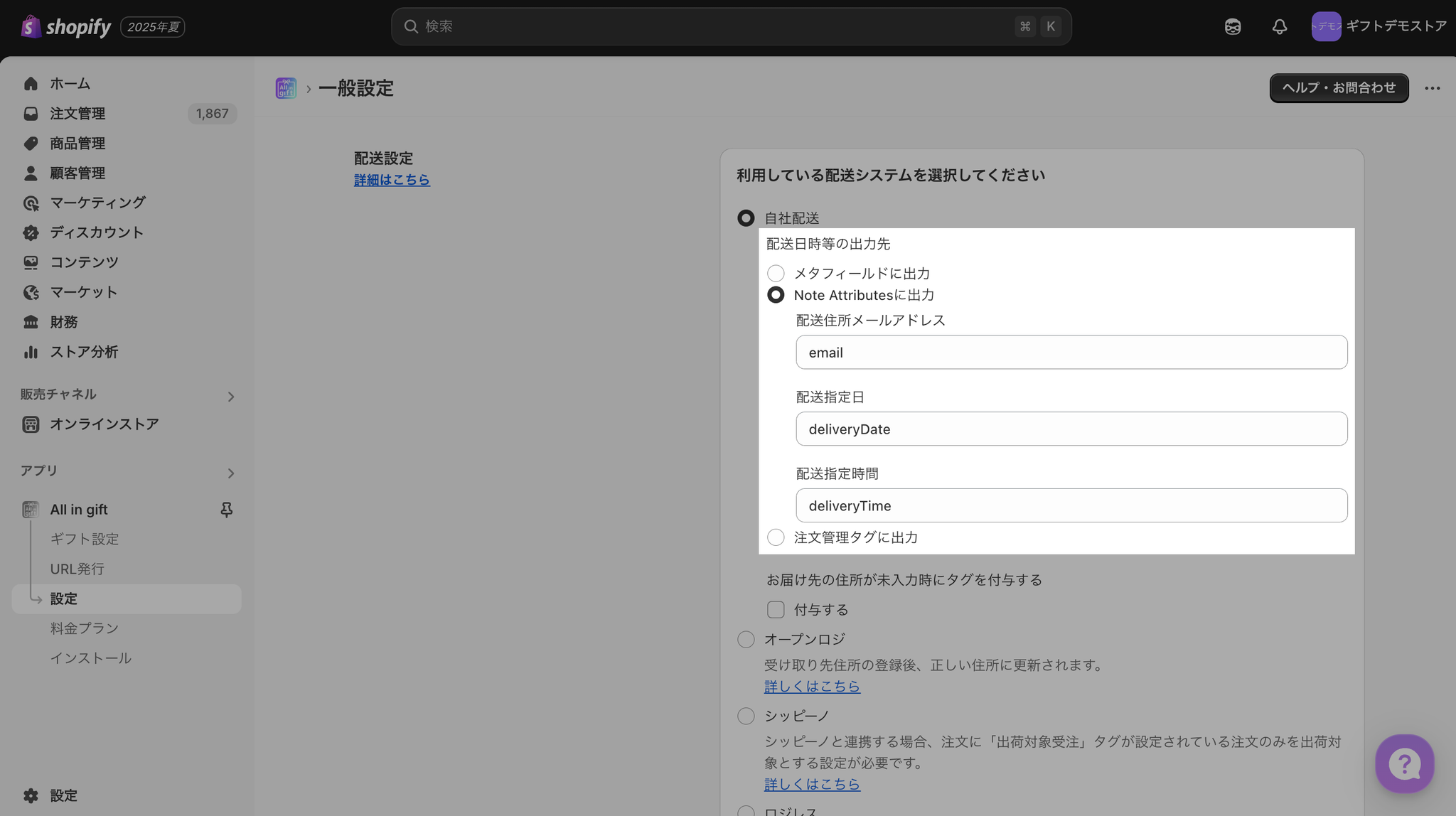1456x816 pixels.
Task: Go to 注文管理 in sidebar
Action: click(x=77, y=114)
